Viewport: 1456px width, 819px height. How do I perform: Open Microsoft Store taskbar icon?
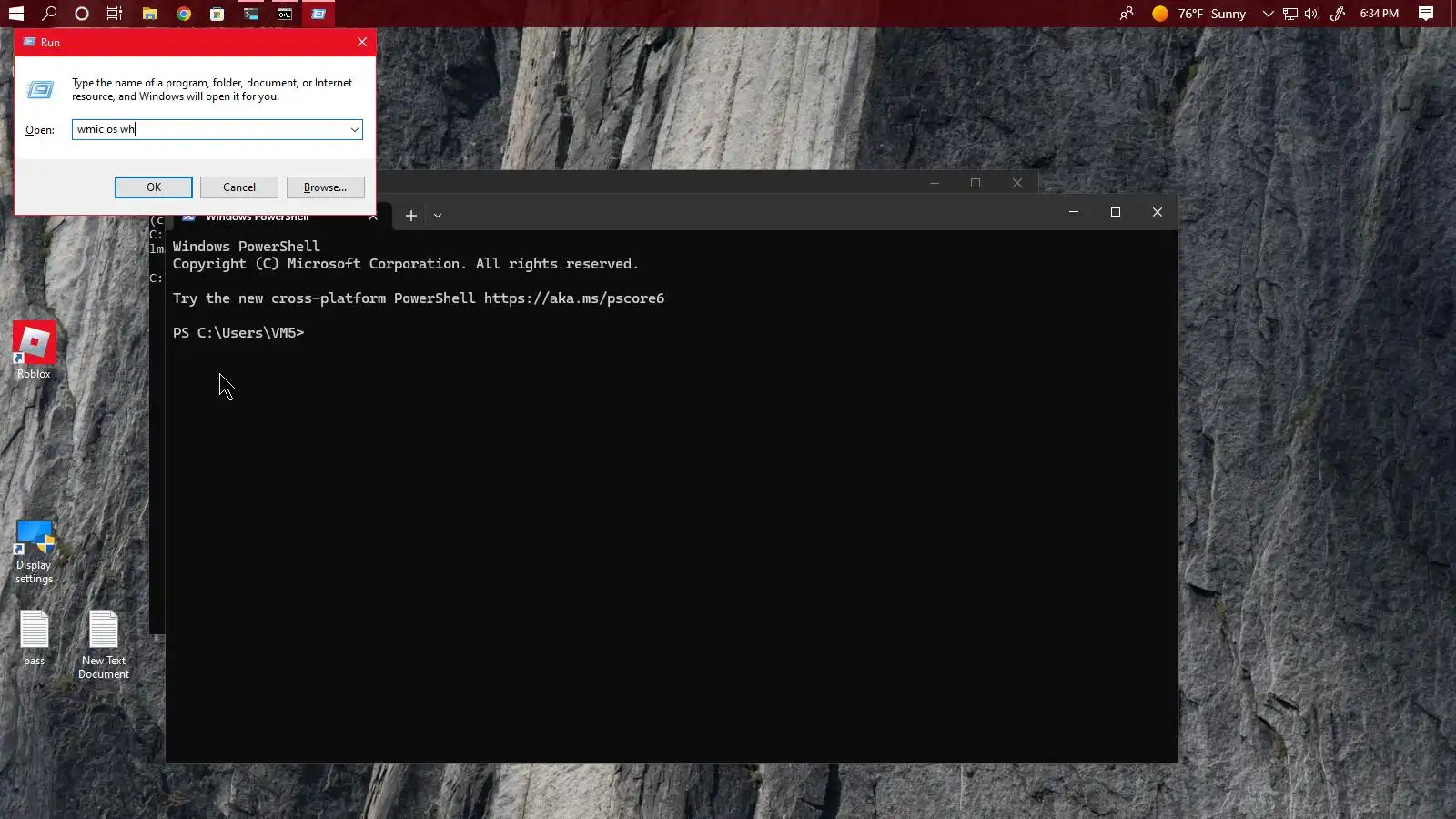click(217, 14)
